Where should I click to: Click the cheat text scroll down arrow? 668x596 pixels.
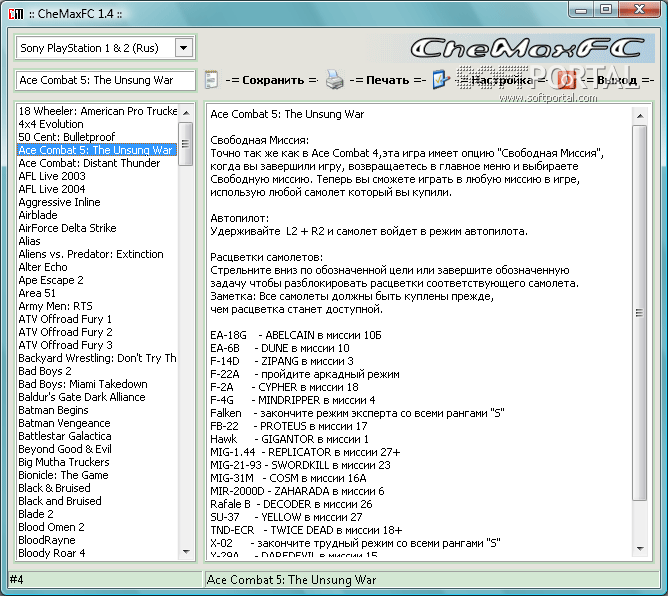(x=639, y=549)
